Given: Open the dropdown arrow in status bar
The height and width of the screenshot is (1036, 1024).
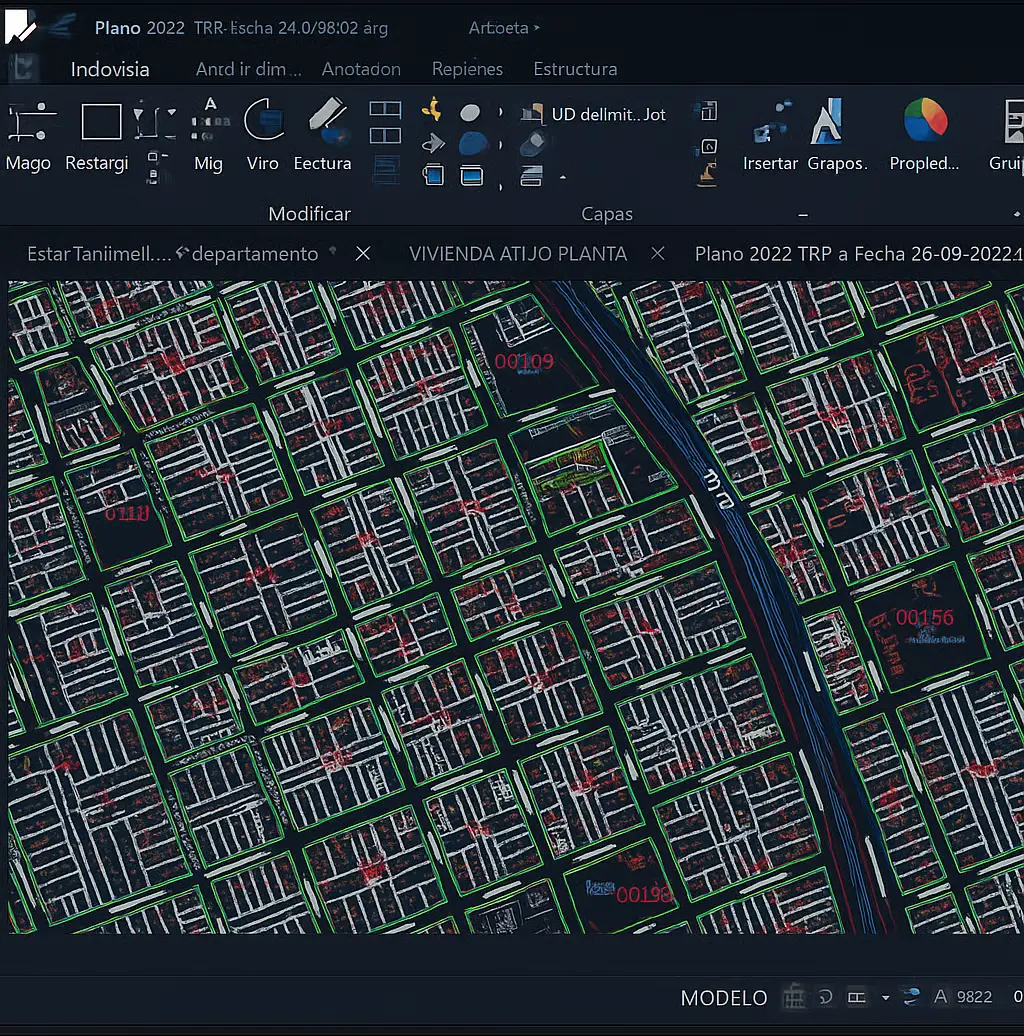Looking at the screenshot, I should point(885,998).
